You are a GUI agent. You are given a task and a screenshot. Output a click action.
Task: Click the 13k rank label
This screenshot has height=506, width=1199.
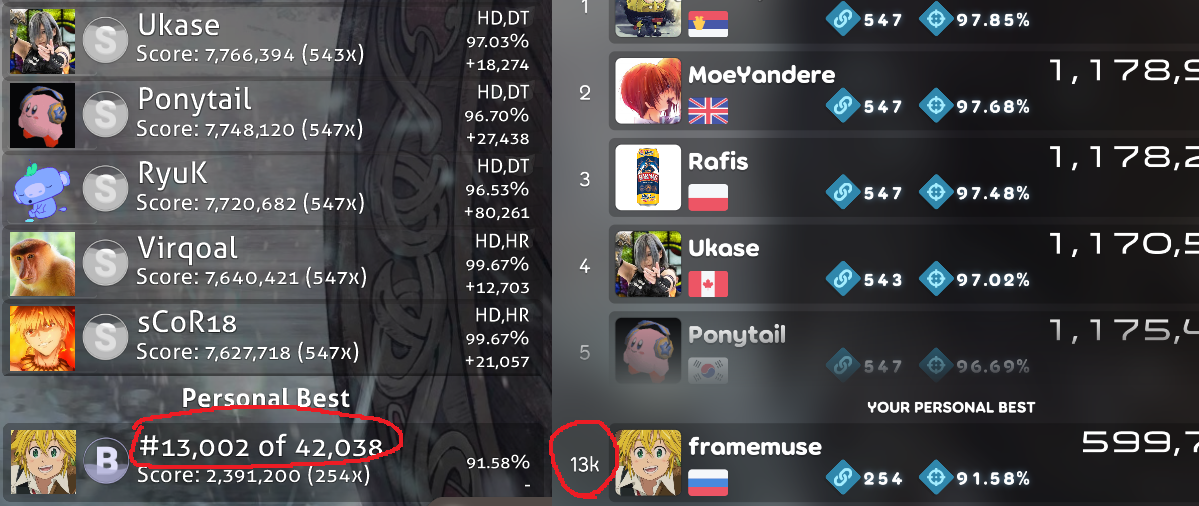coord(584,463)
